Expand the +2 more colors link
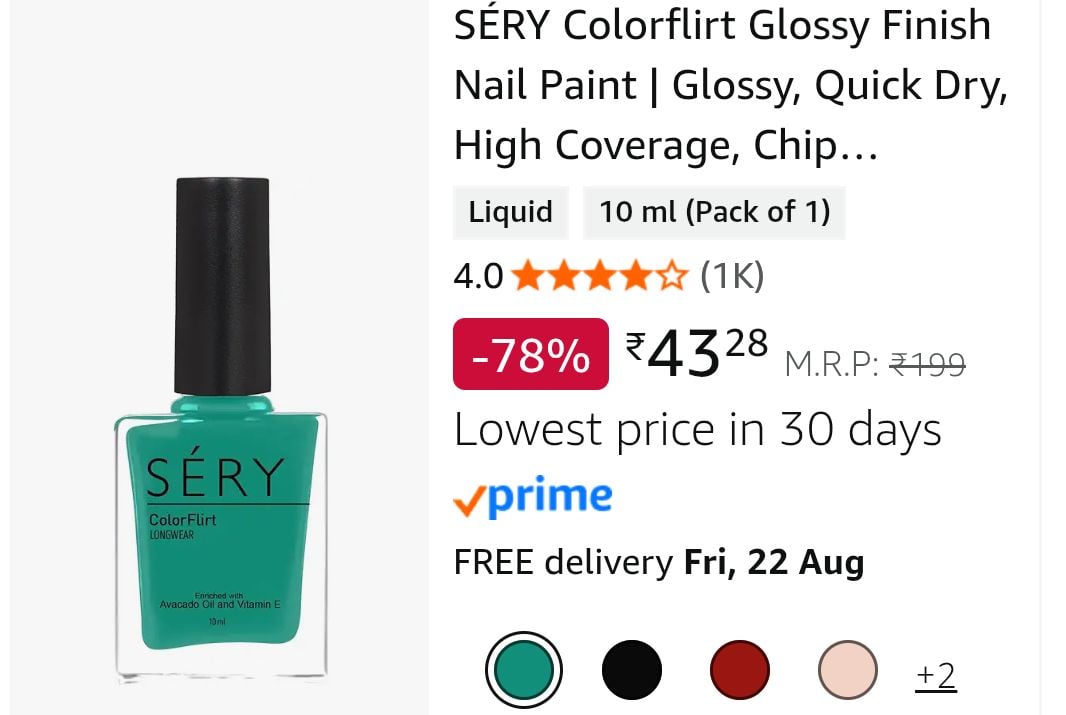The width and height of the screenshot is (1066, 715). pyautogui.click(x=936, y=676)
